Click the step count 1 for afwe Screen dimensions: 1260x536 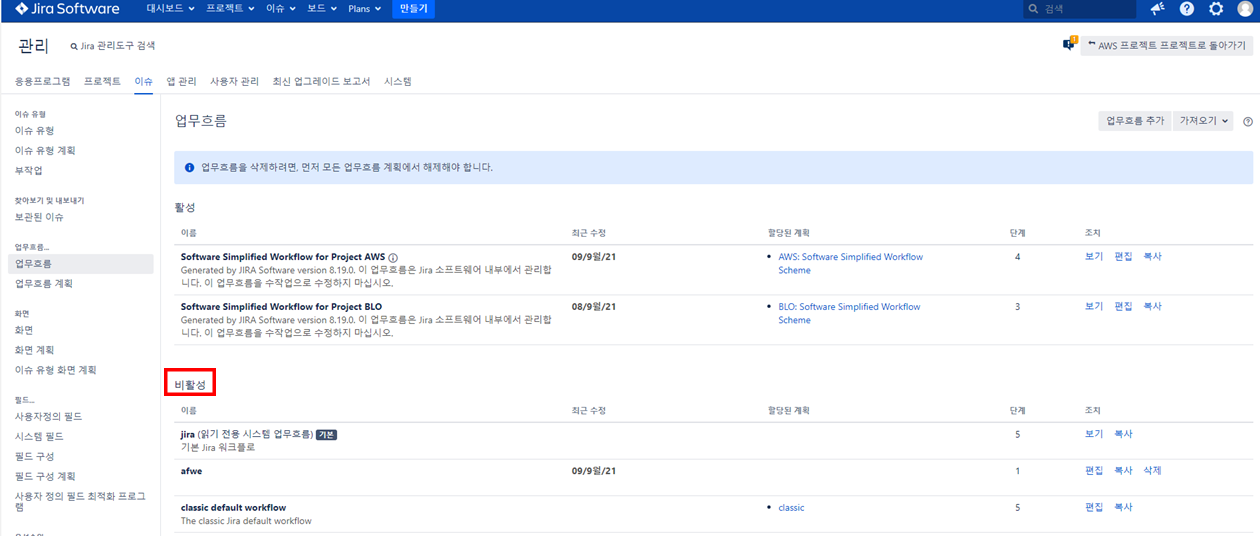coord(1018,471)
